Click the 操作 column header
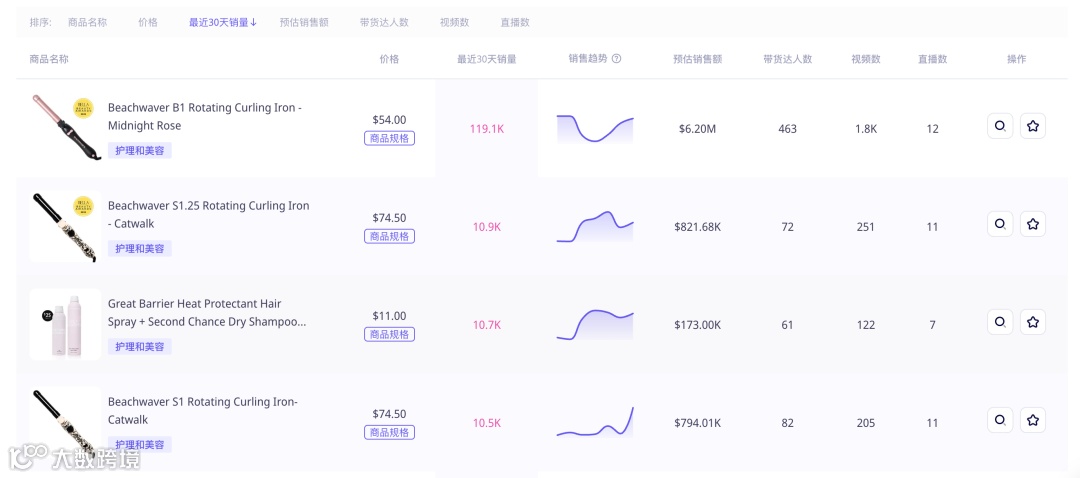The width and height of the screenshot is (1080, 478). [x=1017, y=59]
